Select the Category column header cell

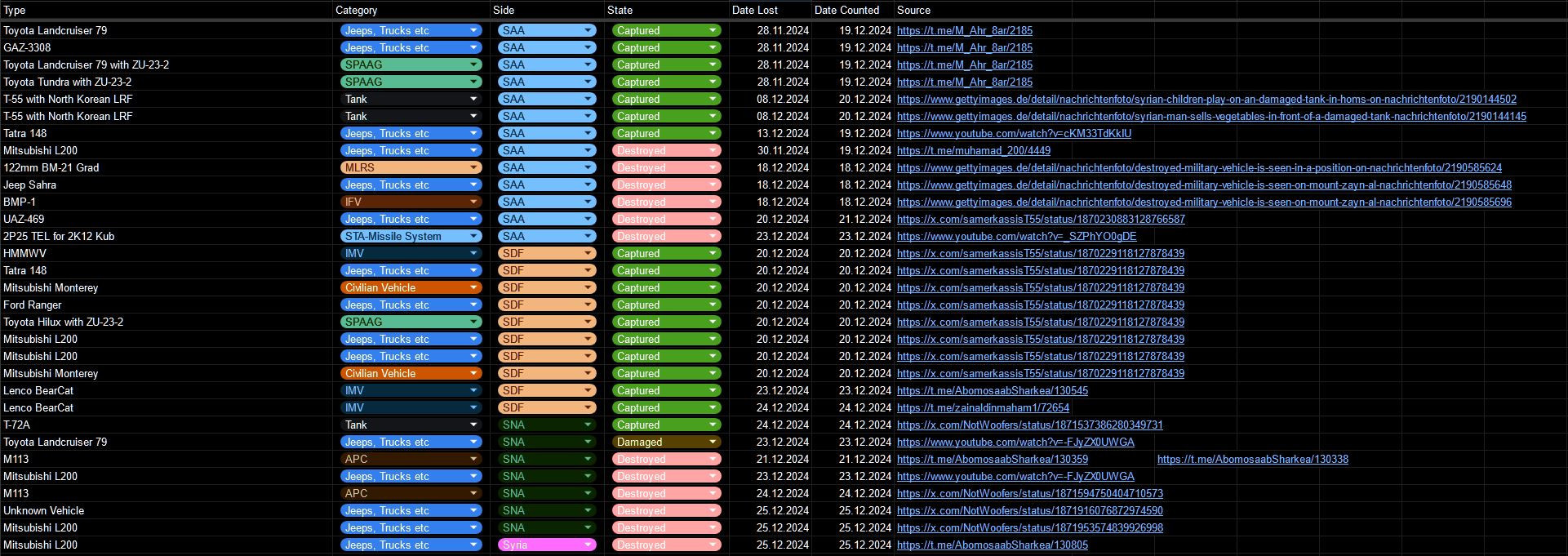(411, 10)
